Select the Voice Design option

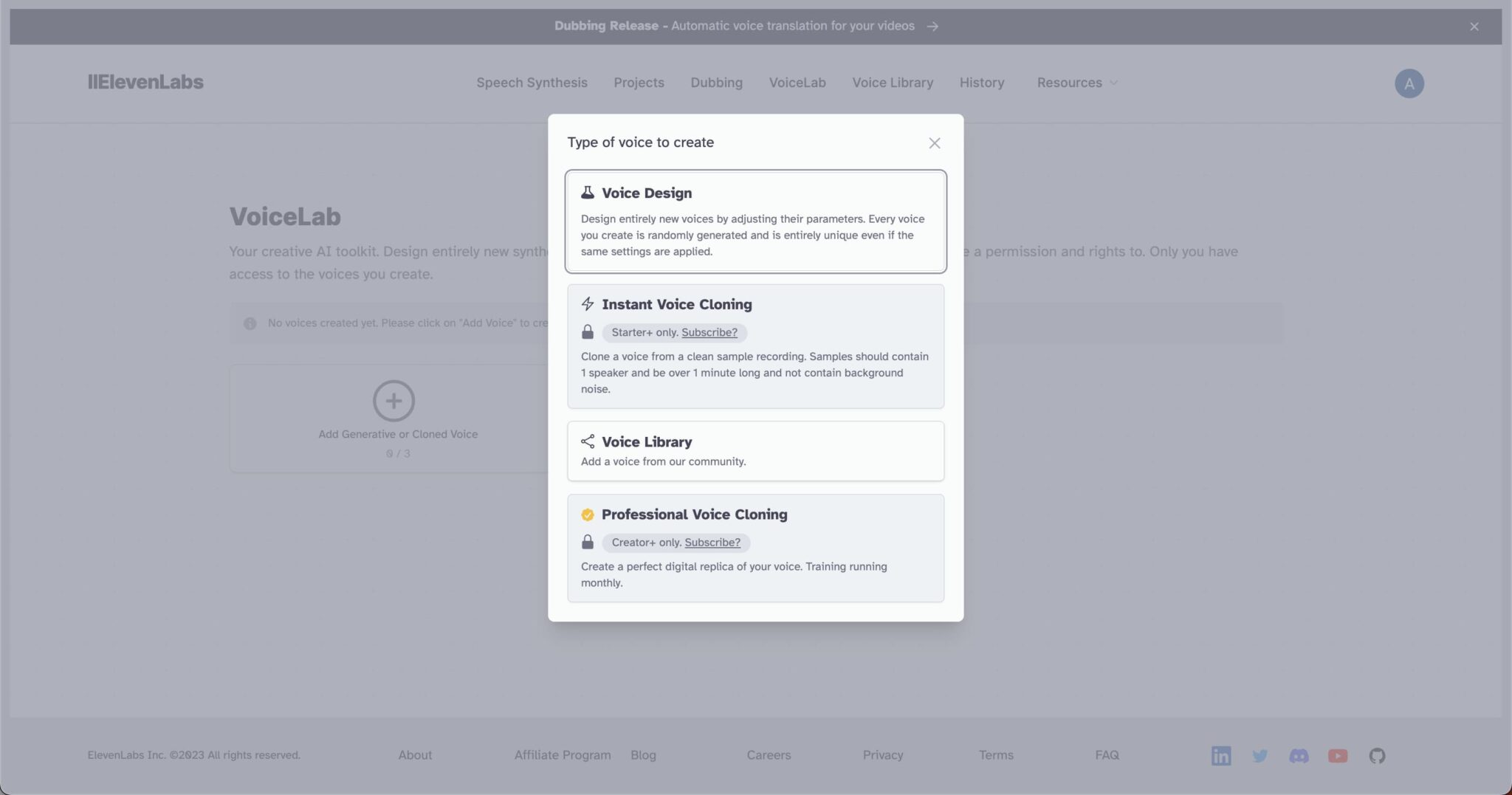pos(755,221)
